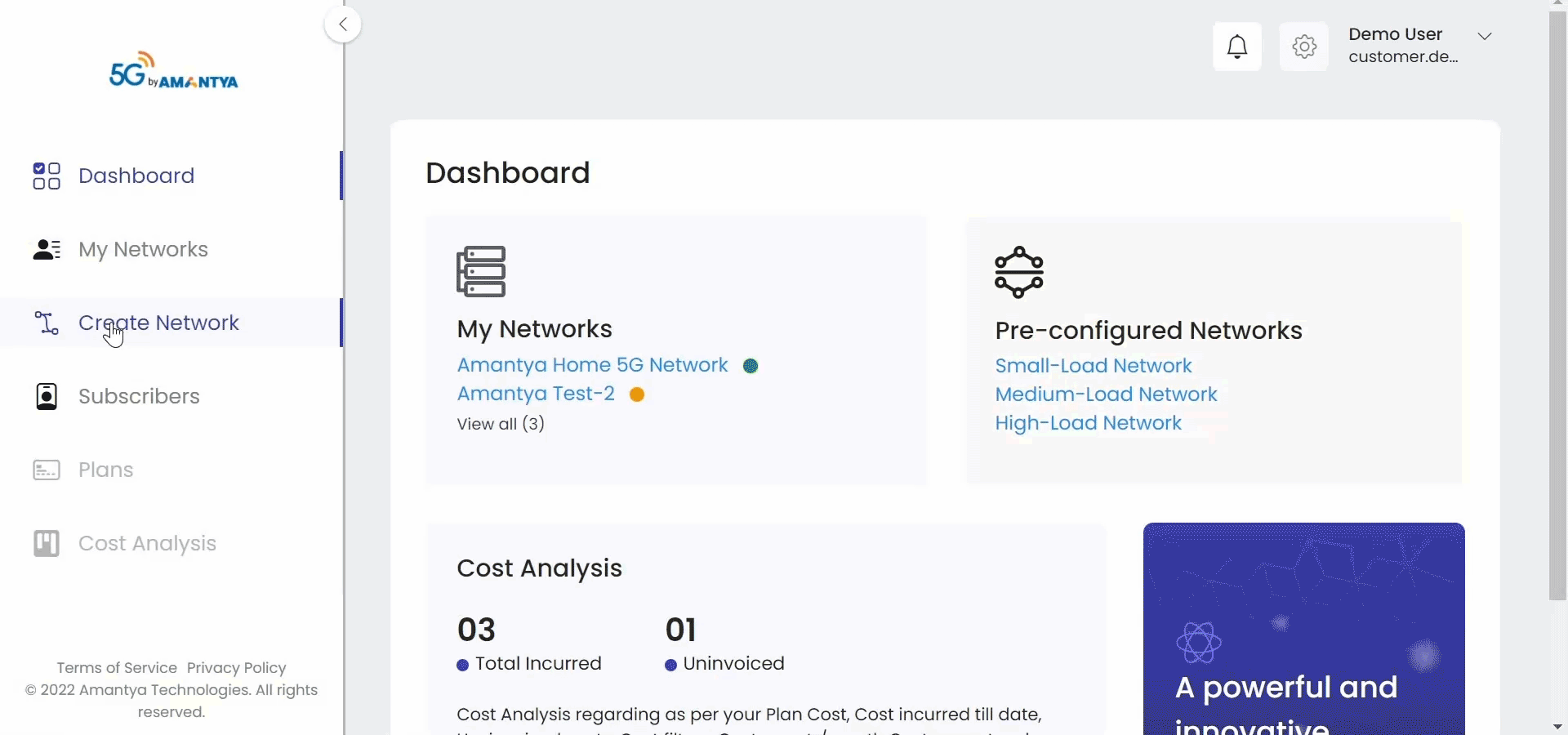
Task: Click the atom icon on the promo banner
Action: [1199, 643]
